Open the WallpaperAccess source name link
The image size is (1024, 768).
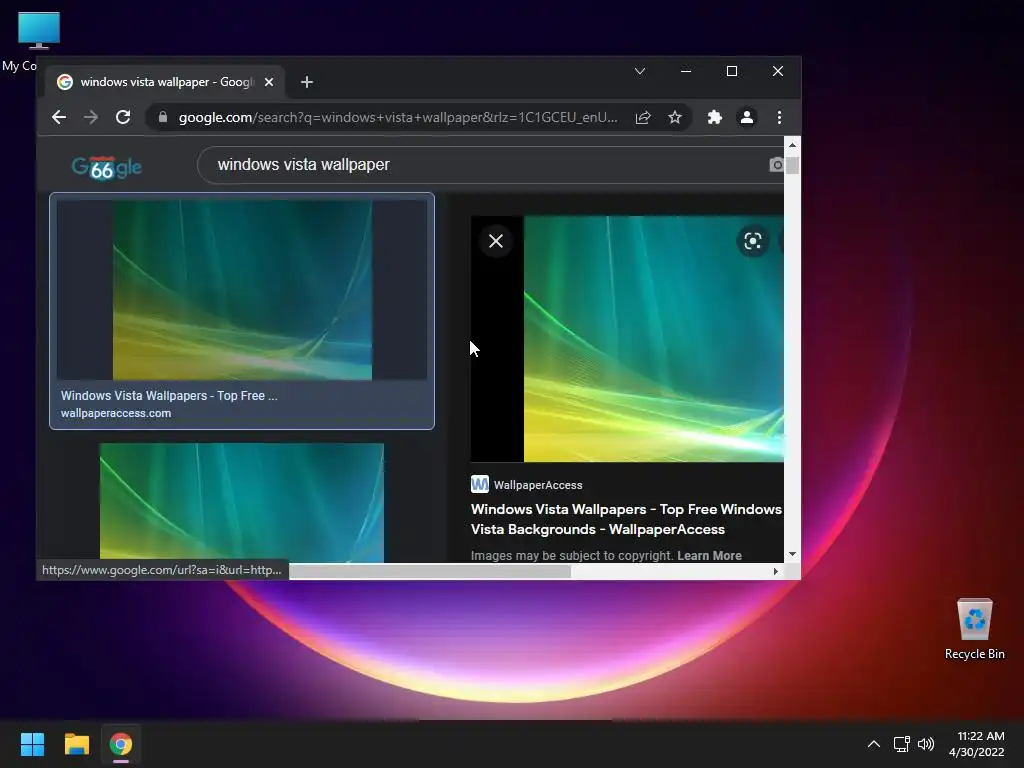tap(538, 485)
